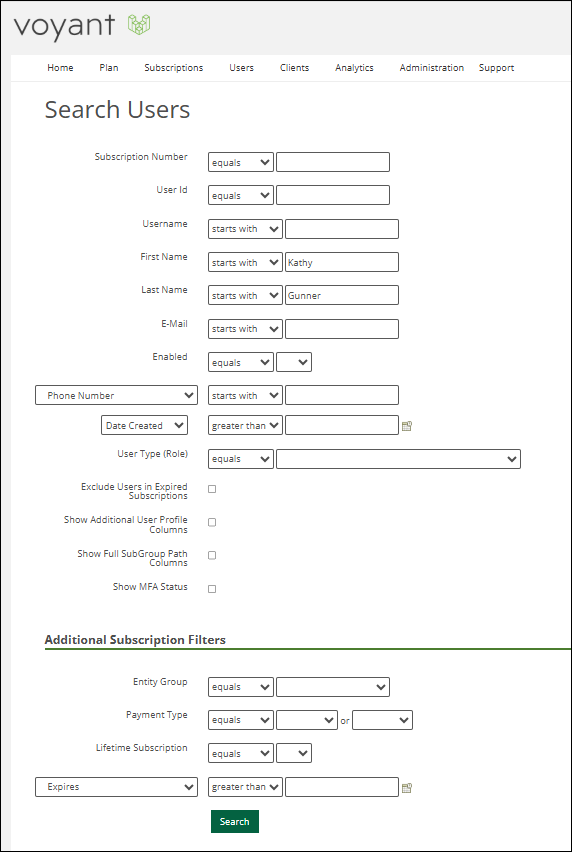Open the Subscriptions menu item
This screenshot has height=852, width=572.
(x=174, y=68)
